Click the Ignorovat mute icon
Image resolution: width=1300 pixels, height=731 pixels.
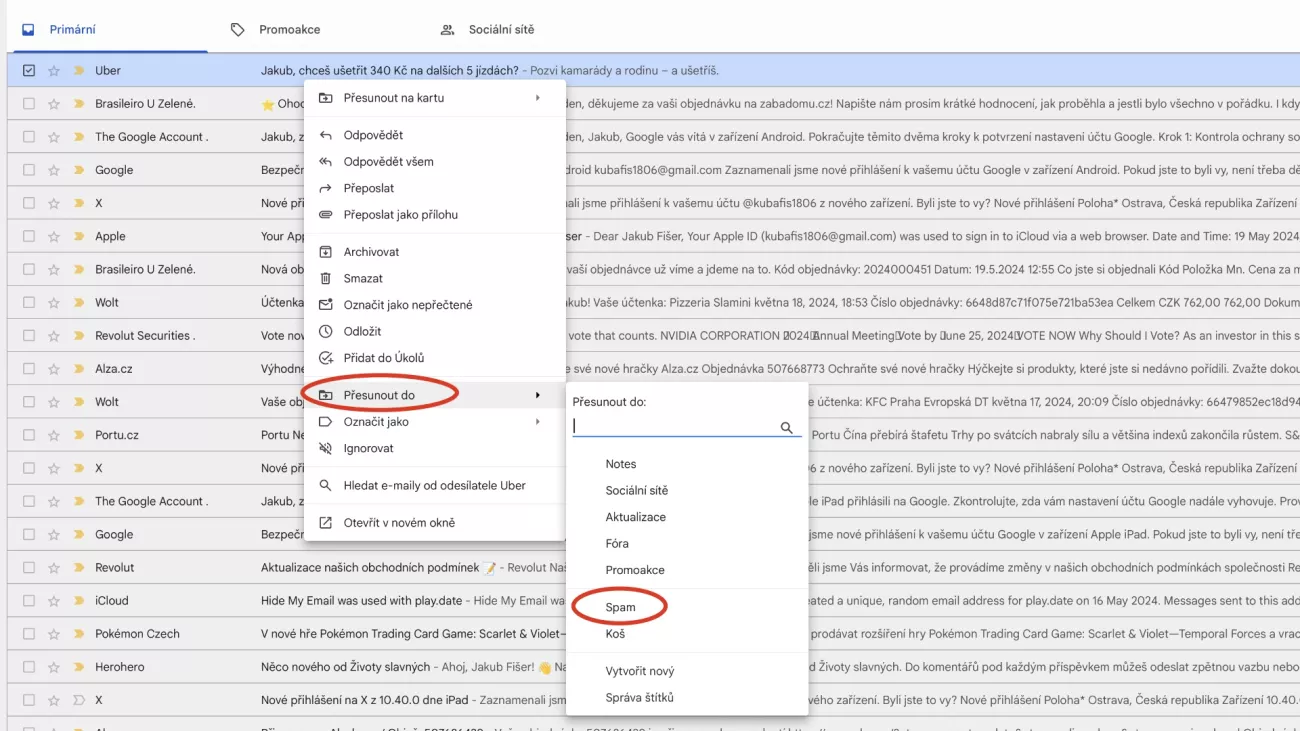[325, 449]
